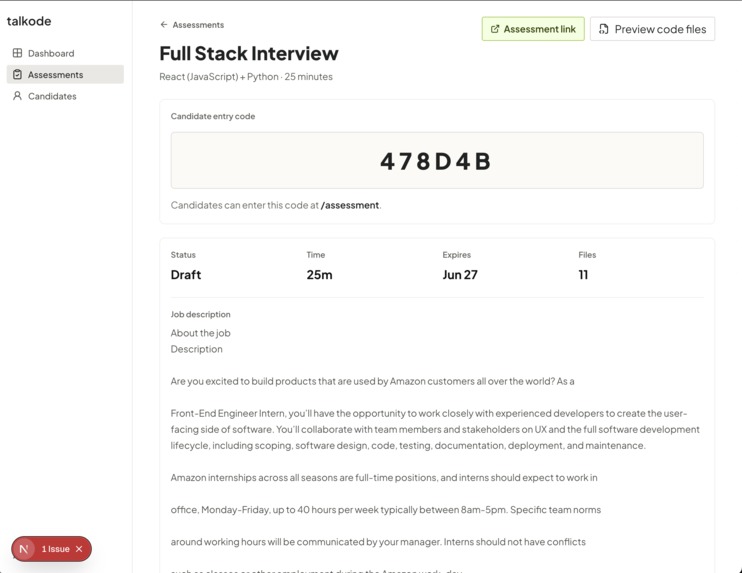Screen dimensions: 742x573
Task: Click the external link icon on Assessment link
Action: coord(495,29)
